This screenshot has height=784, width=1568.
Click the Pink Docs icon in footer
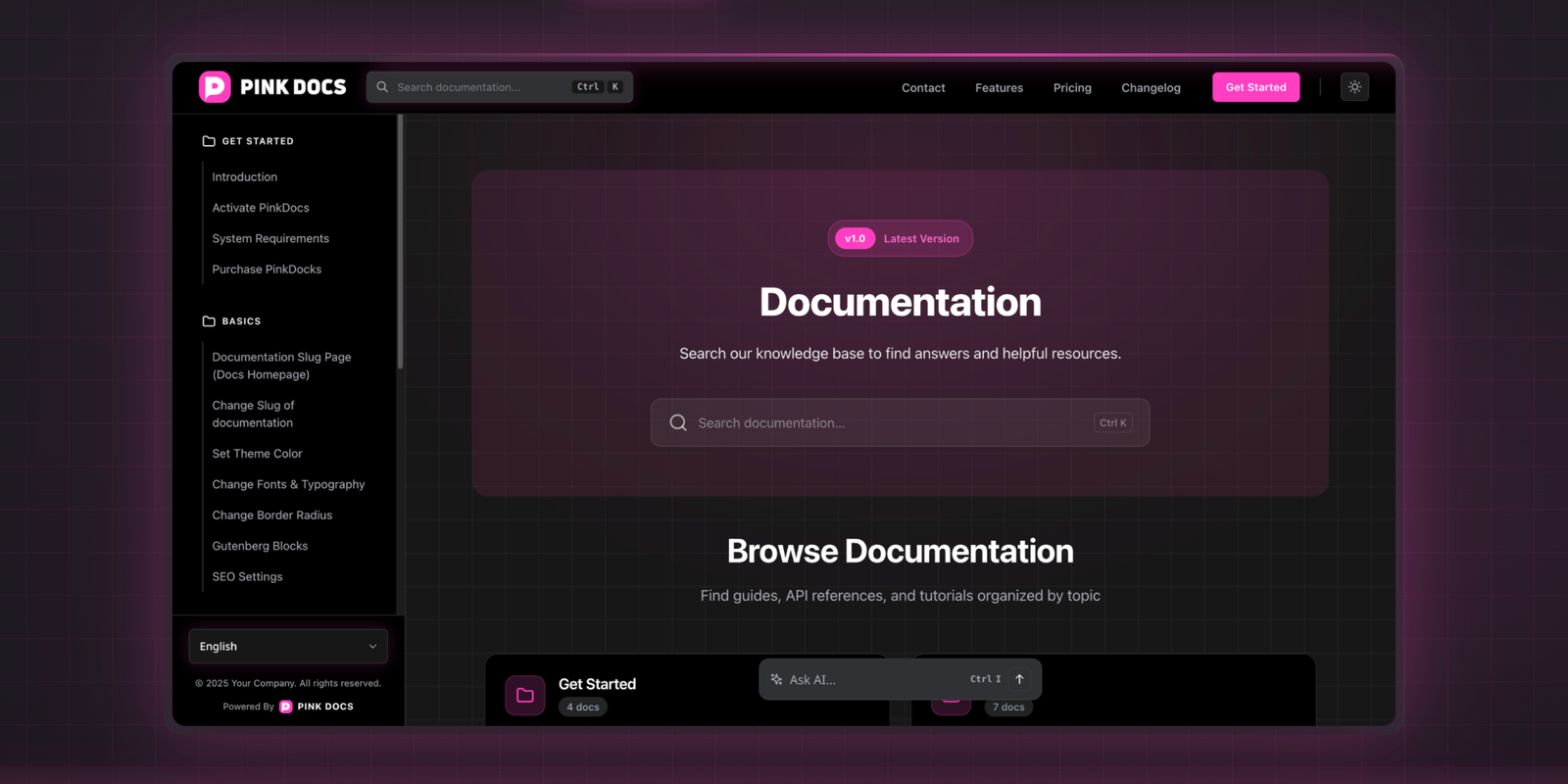[x=286, y=707]
